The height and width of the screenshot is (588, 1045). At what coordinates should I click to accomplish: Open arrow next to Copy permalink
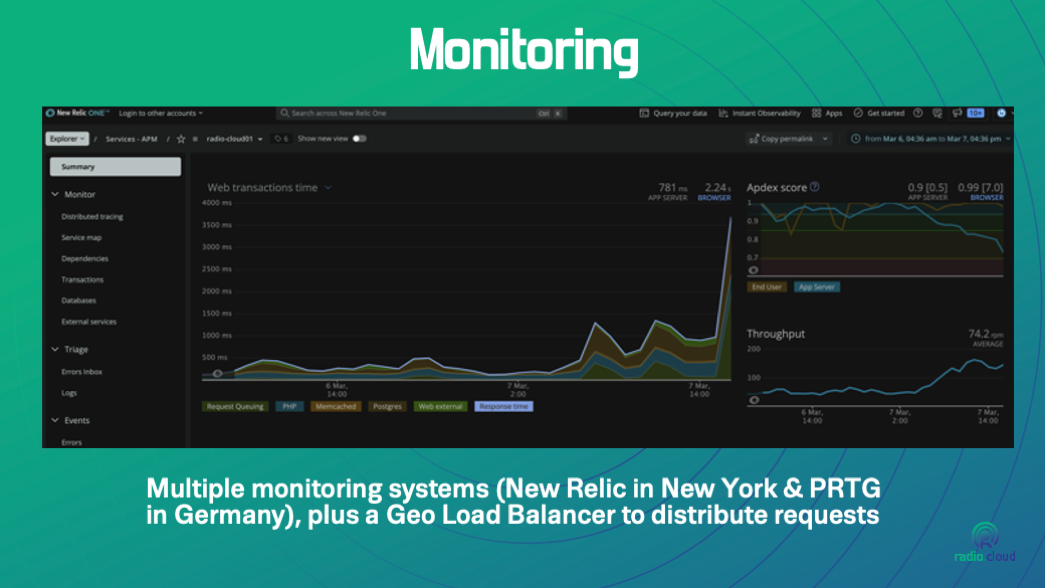[825, 139]
